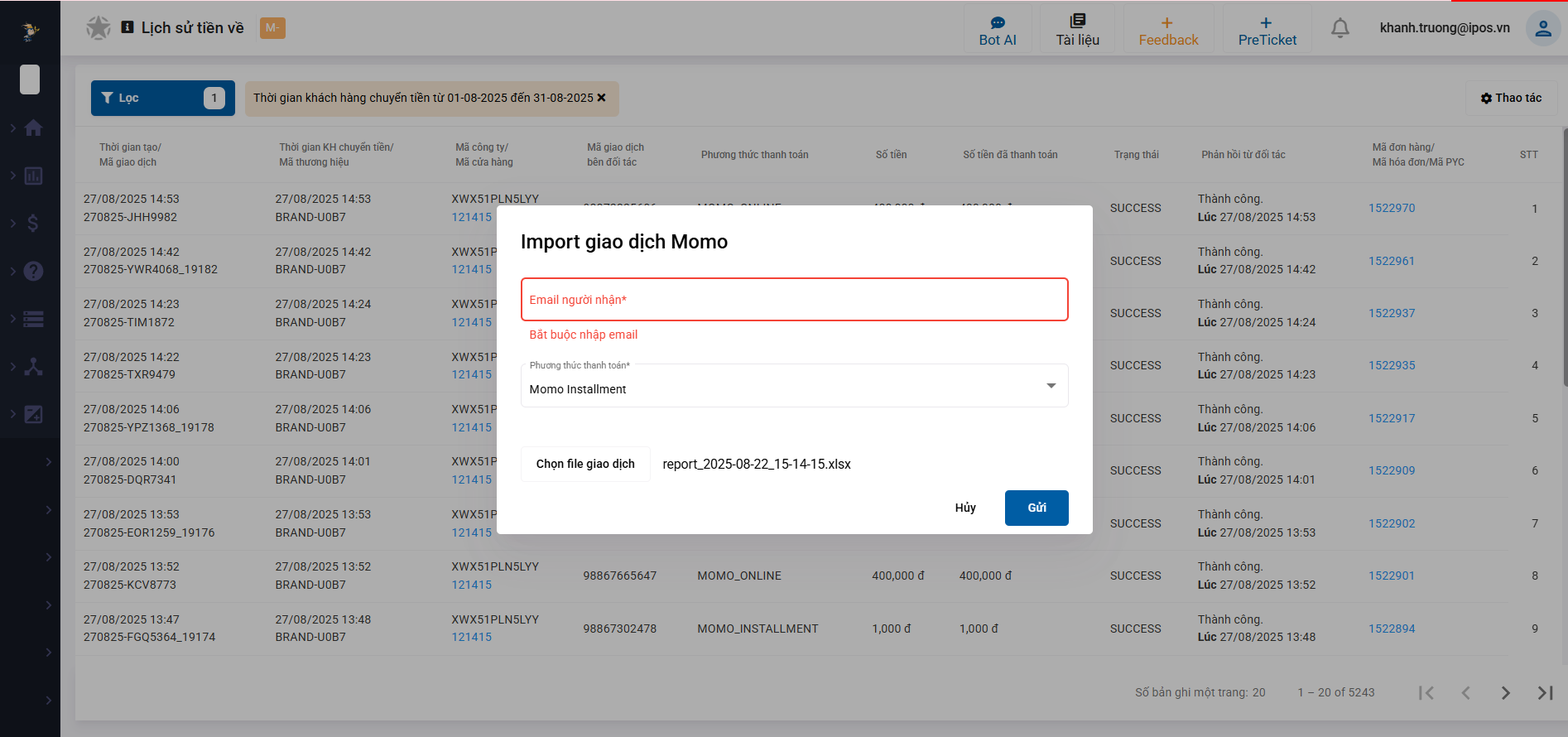This screenshot has width=1568, height=737.
Task: Click the orange M- badge
Action: [272, 28]
